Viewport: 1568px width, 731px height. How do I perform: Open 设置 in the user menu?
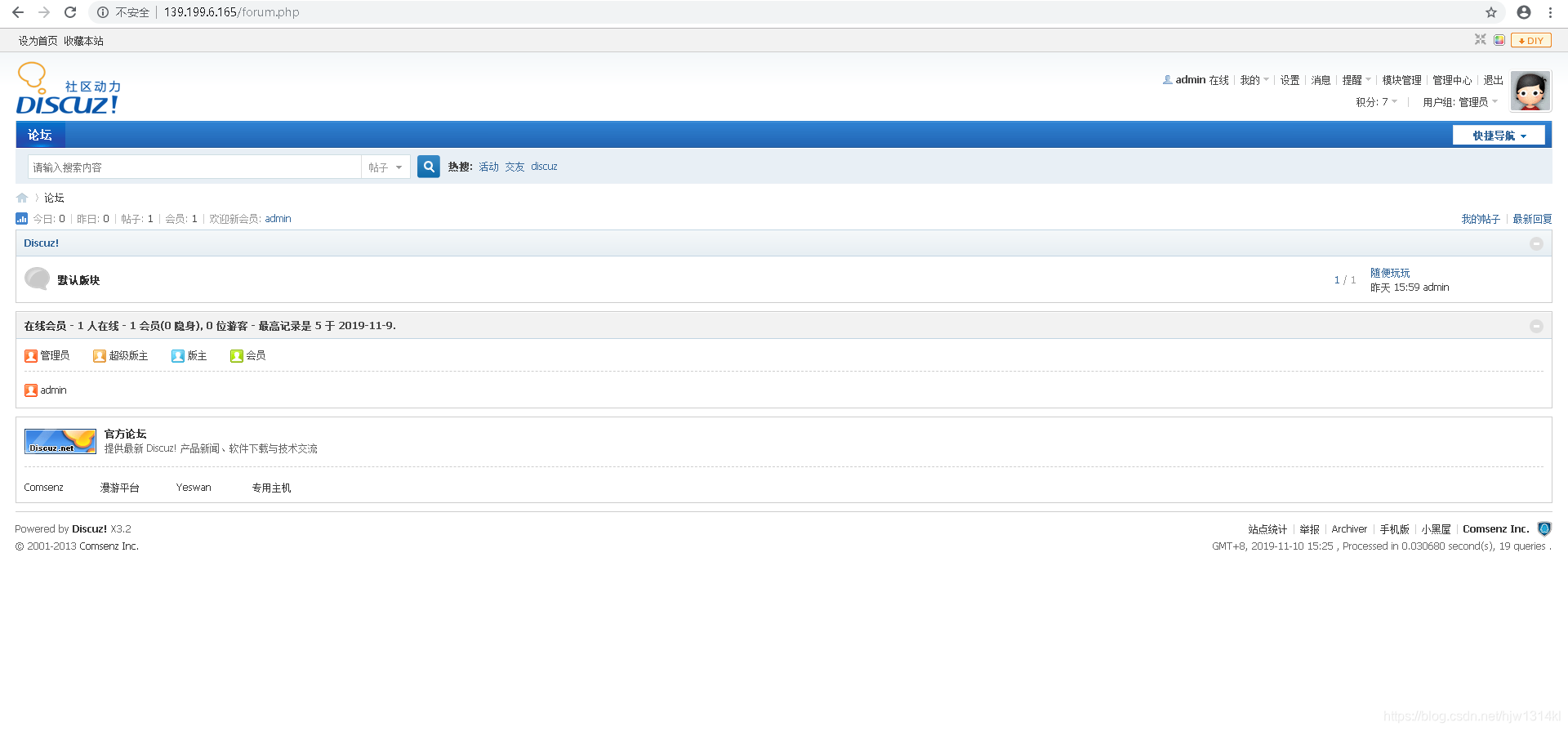(1290, 80)
